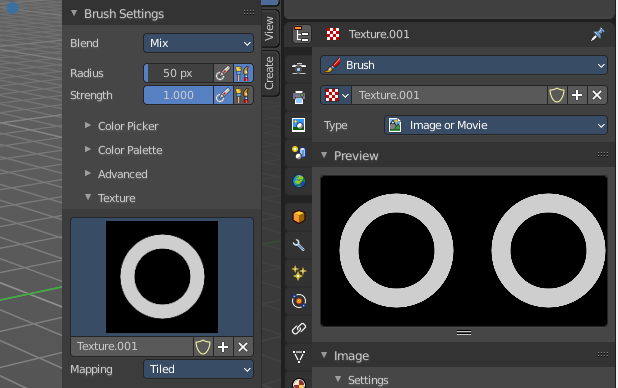Click Texture.001 name field under brush preview
Image resolution: width=618 pixels, height=388 pixels.
pyautogui.click(x=132, y=347)
